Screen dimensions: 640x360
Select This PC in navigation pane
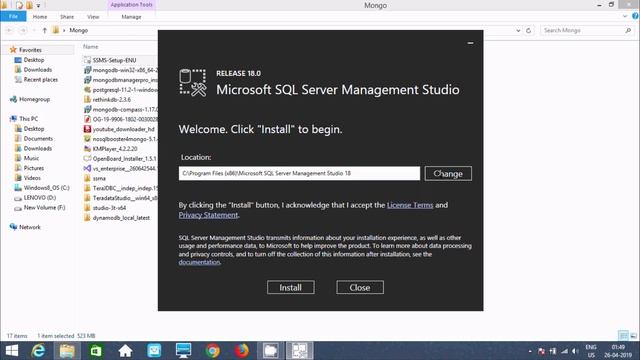[28, 119]
